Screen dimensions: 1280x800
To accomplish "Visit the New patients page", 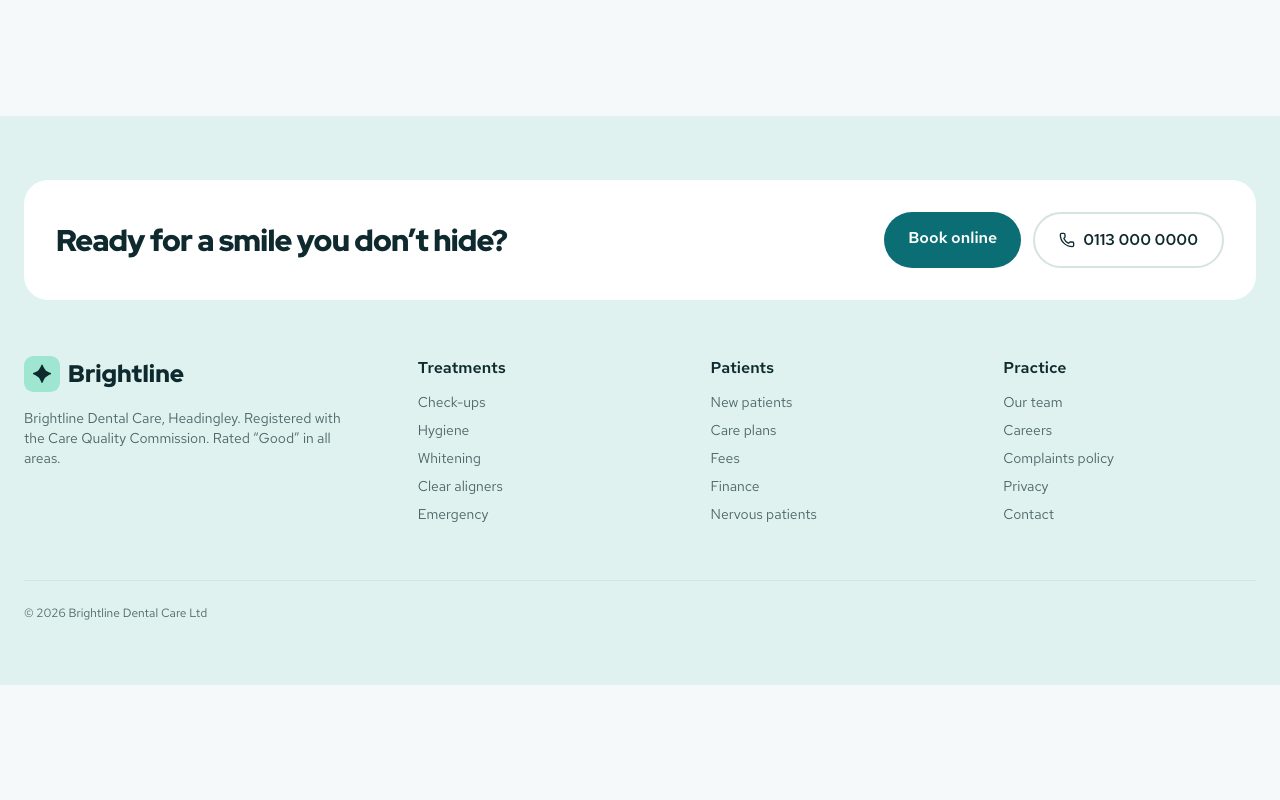I will click(x=751, y=402).
